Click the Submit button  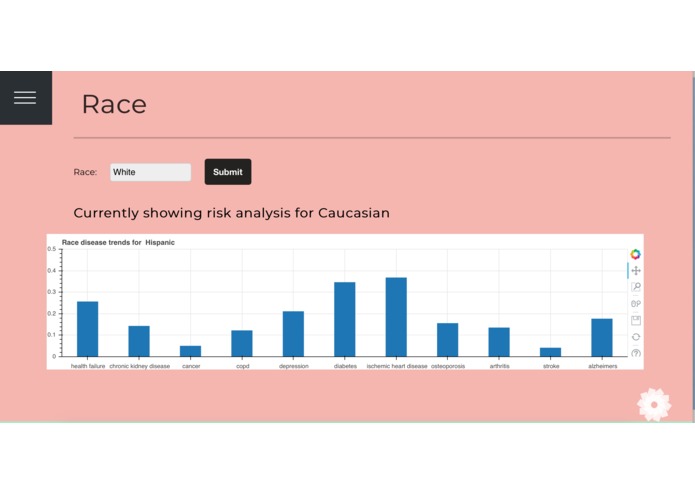point(228,172)
